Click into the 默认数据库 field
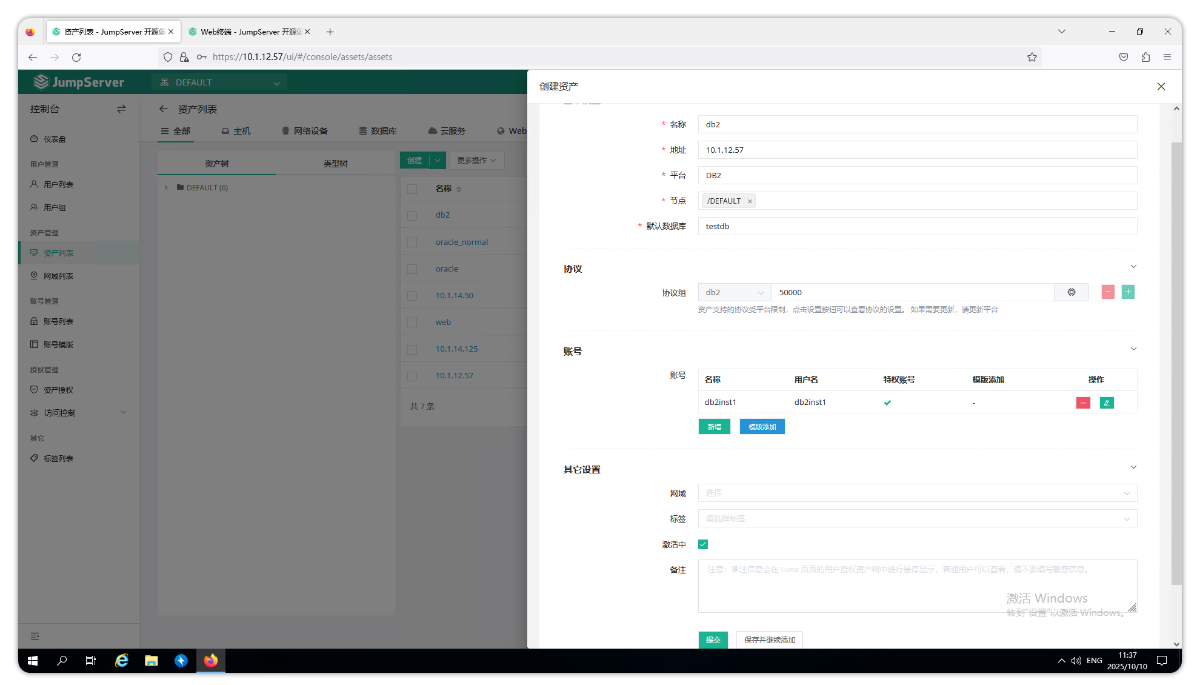 coord(917,226)
